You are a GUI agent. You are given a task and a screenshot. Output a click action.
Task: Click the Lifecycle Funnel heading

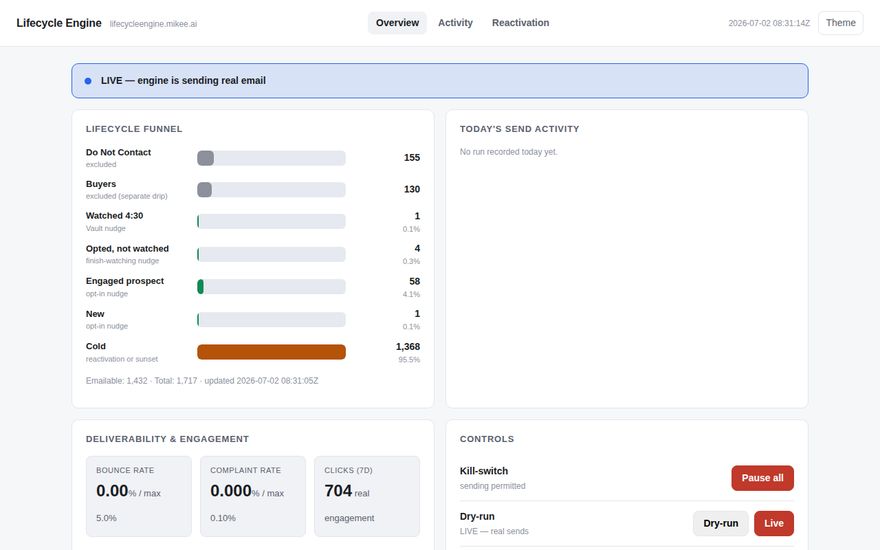[134, 129]
